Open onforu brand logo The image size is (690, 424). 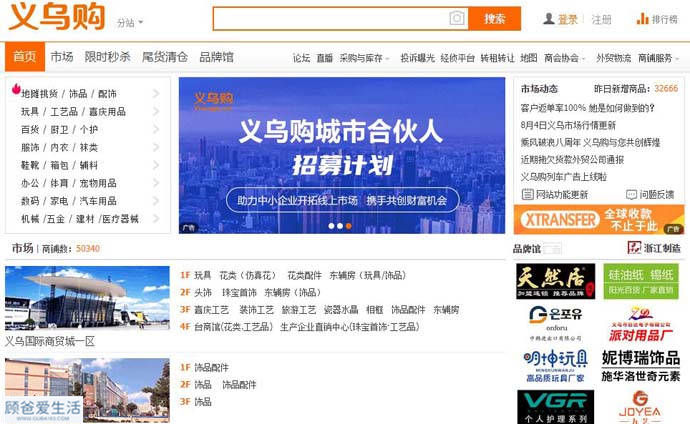point(555,324)
